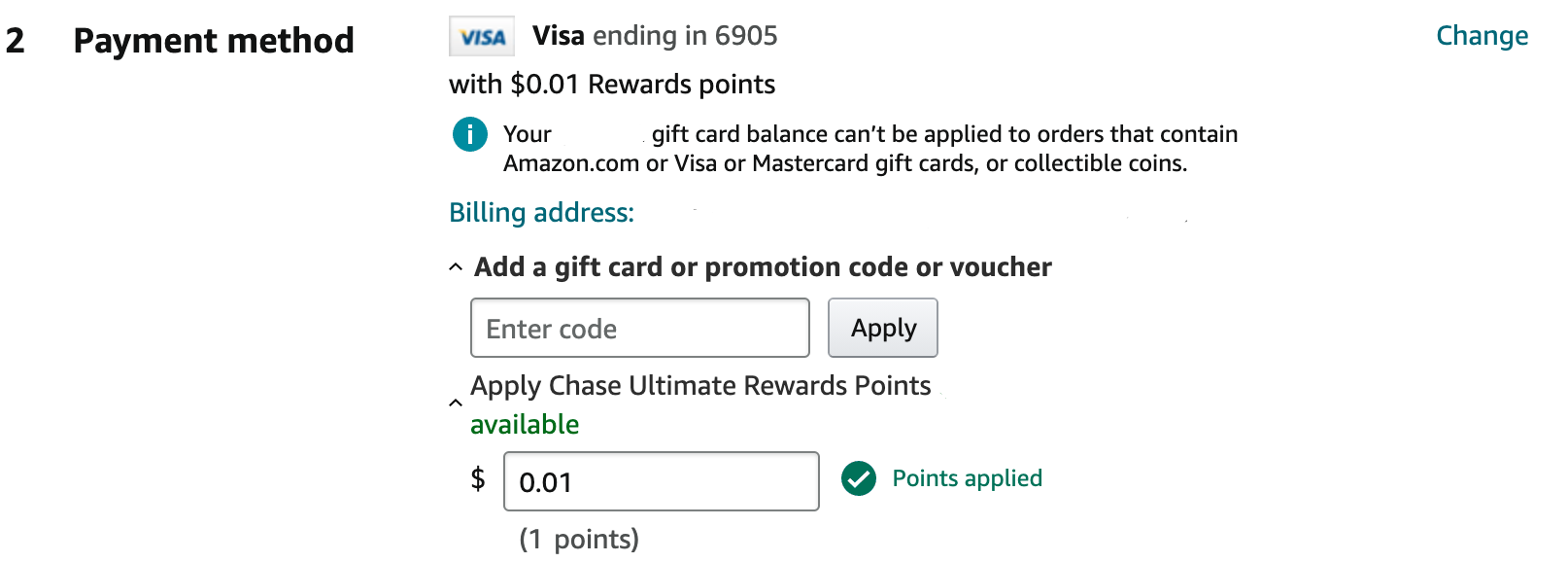
Task: Click the dollar sign beside the points field
Action: (478, 479)
